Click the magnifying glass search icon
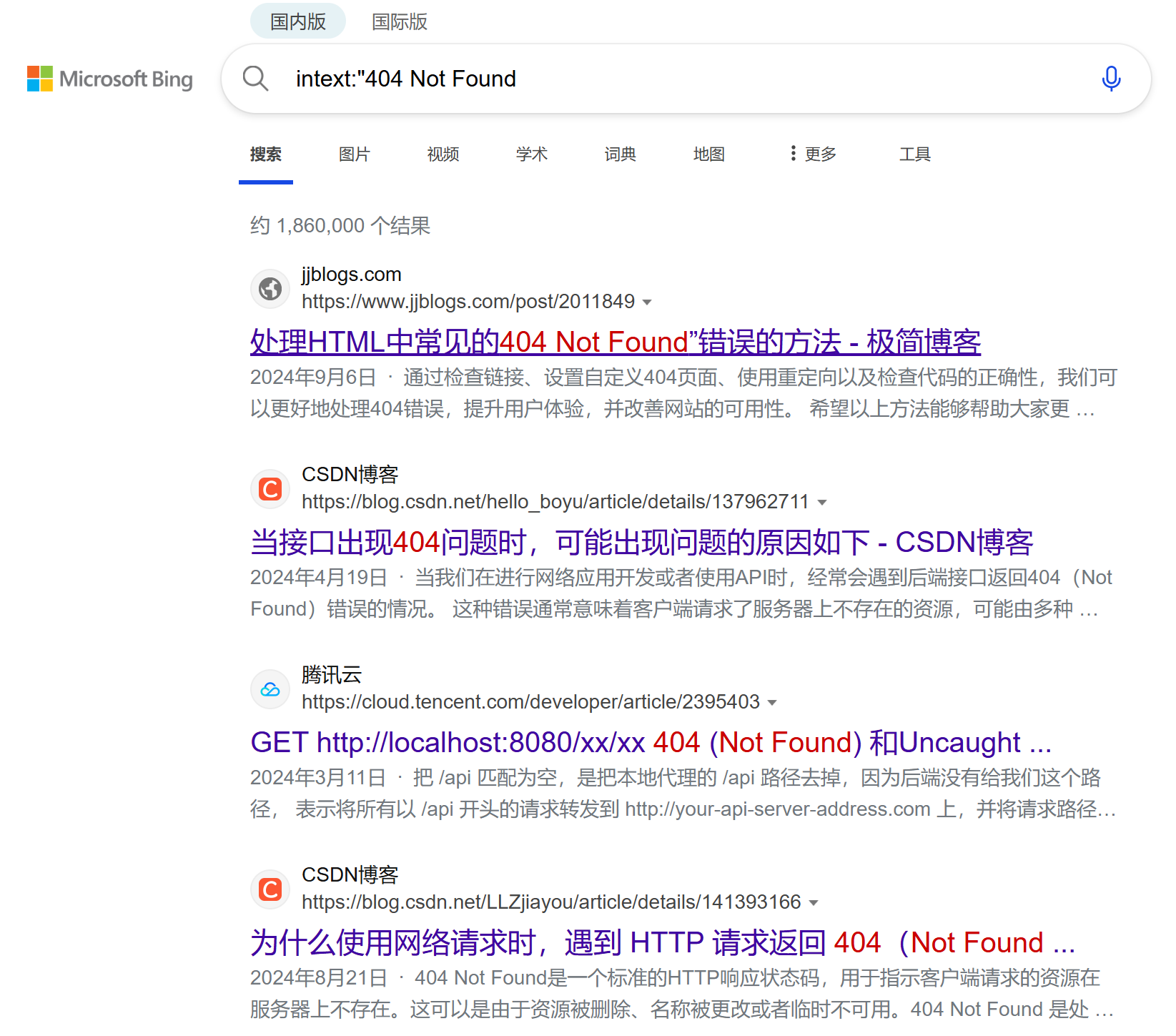 point(255,79)
